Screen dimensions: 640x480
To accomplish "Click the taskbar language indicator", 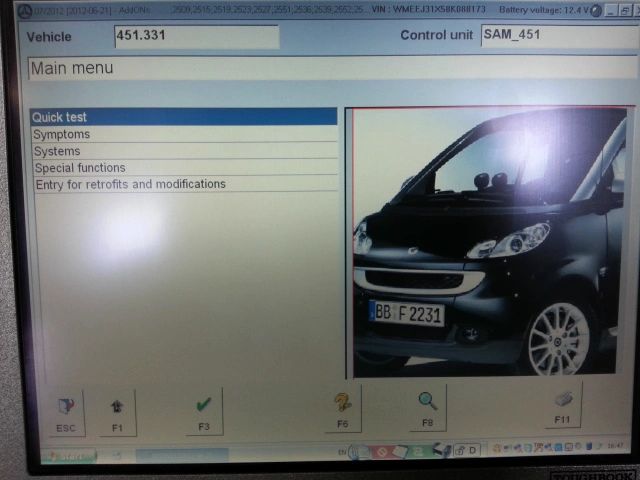I will click(x=342, y=452).
